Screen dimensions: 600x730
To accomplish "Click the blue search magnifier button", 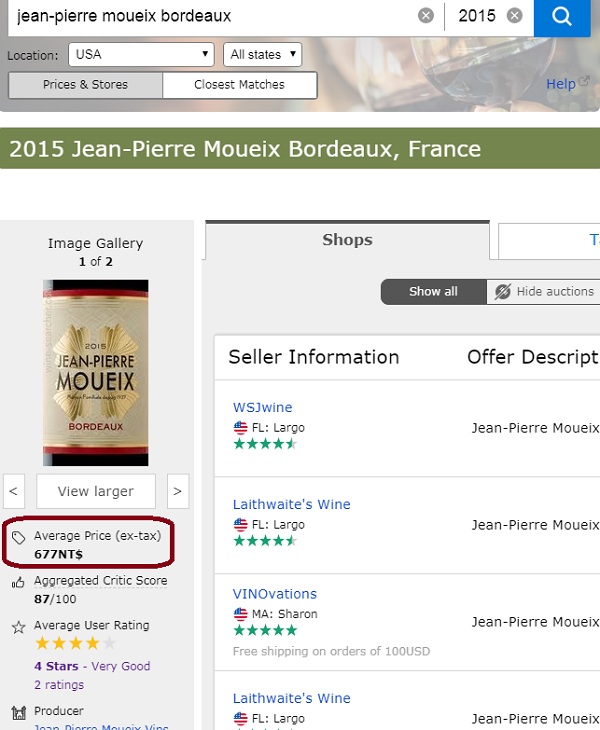I will (562, 16).
